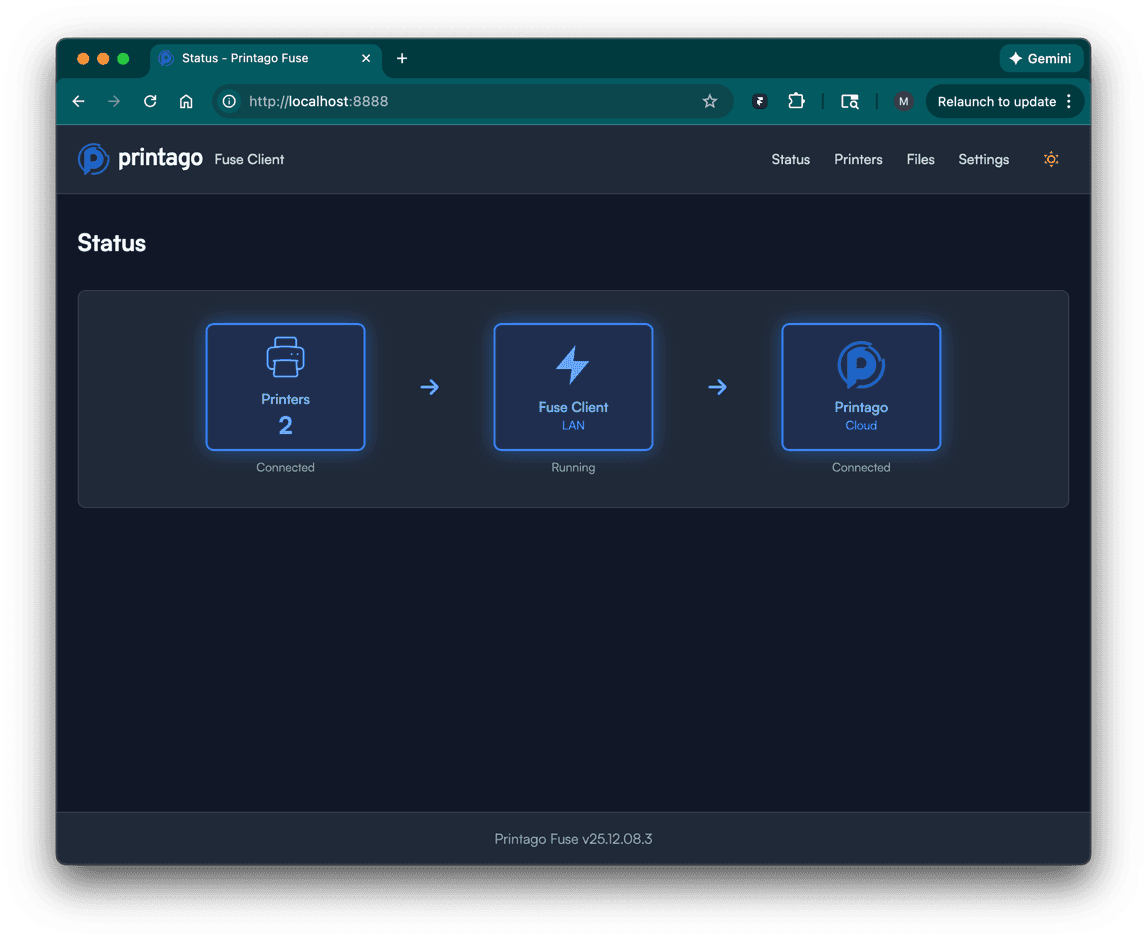Open the Settings nav item
Image resolution: width=1147 pixels, height=939 pixels.
pyautogui.click(x=983, y=159)
